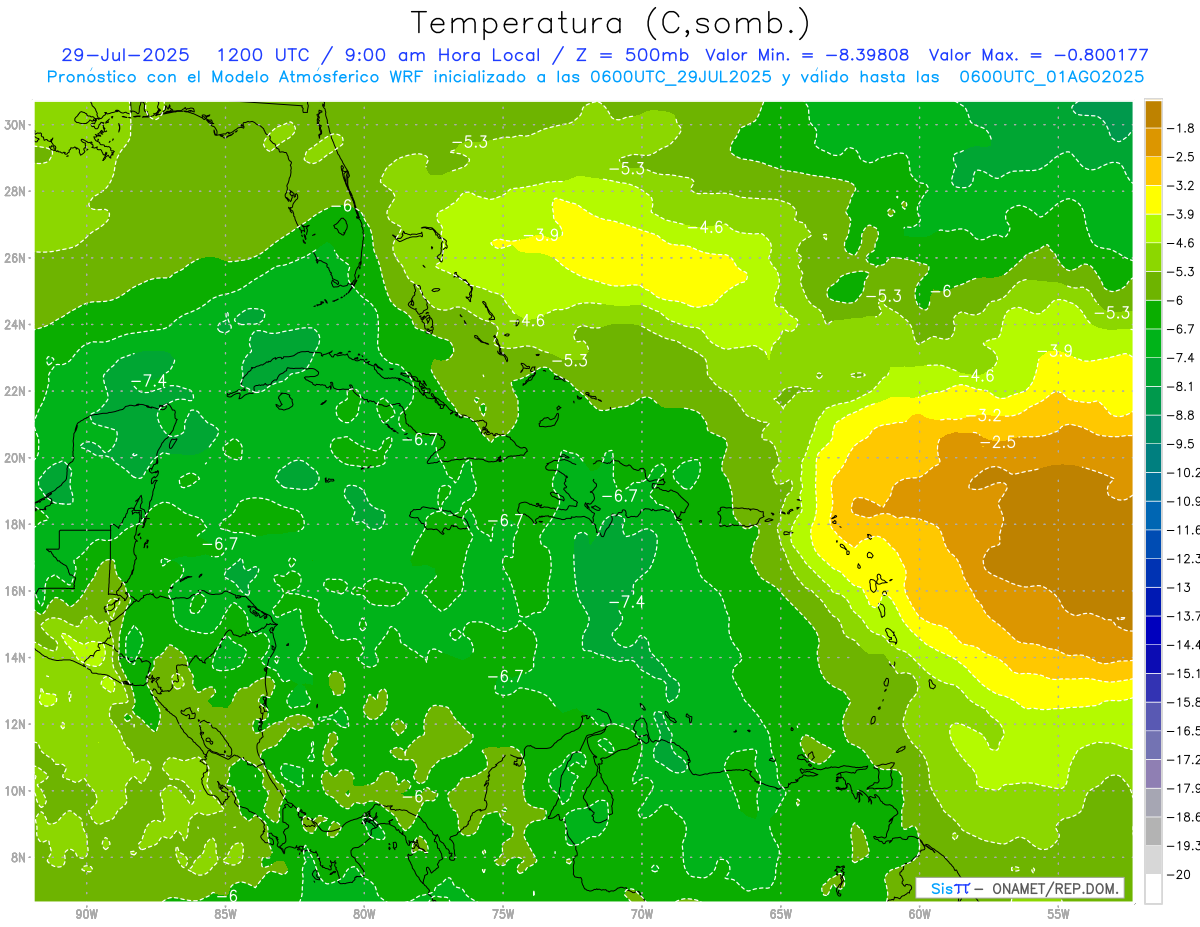This screenshot has height=927, width=1200.
Task: Click the "1200 UTC" time text
Action: (x=264, y=55)
